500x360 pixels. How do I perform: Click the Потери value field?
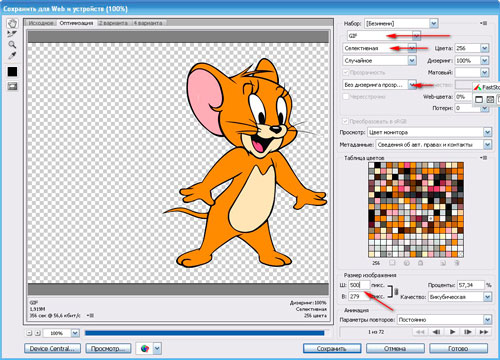pyautogui.click(x=468, y=108)
